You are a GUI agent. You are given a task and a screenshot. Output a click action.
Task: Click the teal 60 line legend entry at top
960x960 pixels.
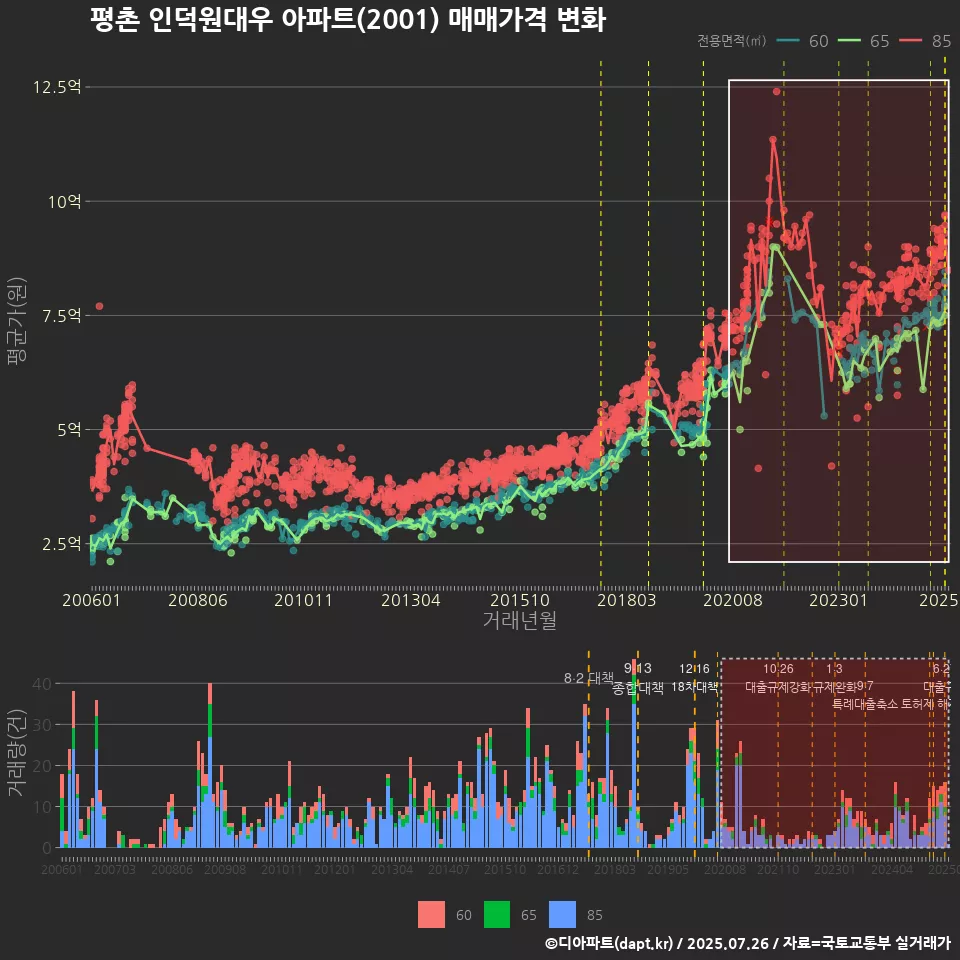click(x=802, y=41)
